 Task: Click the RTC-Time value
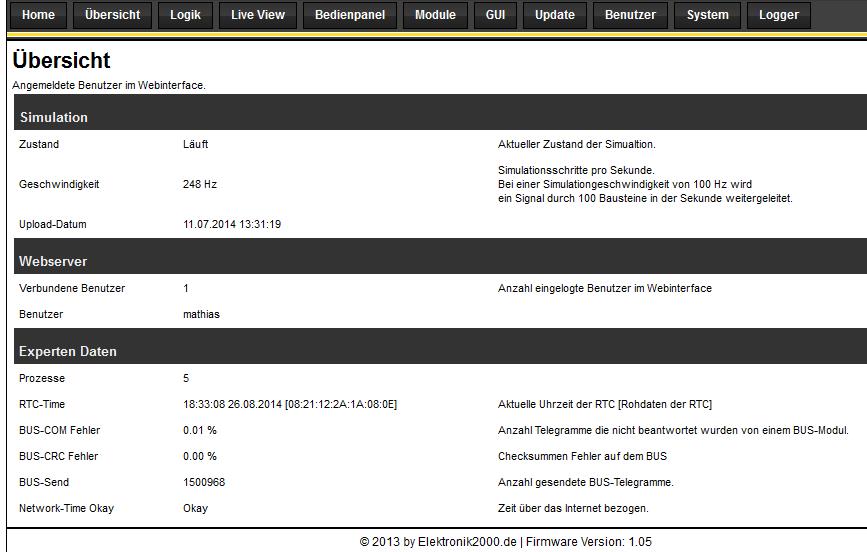[x=290, y=404]
